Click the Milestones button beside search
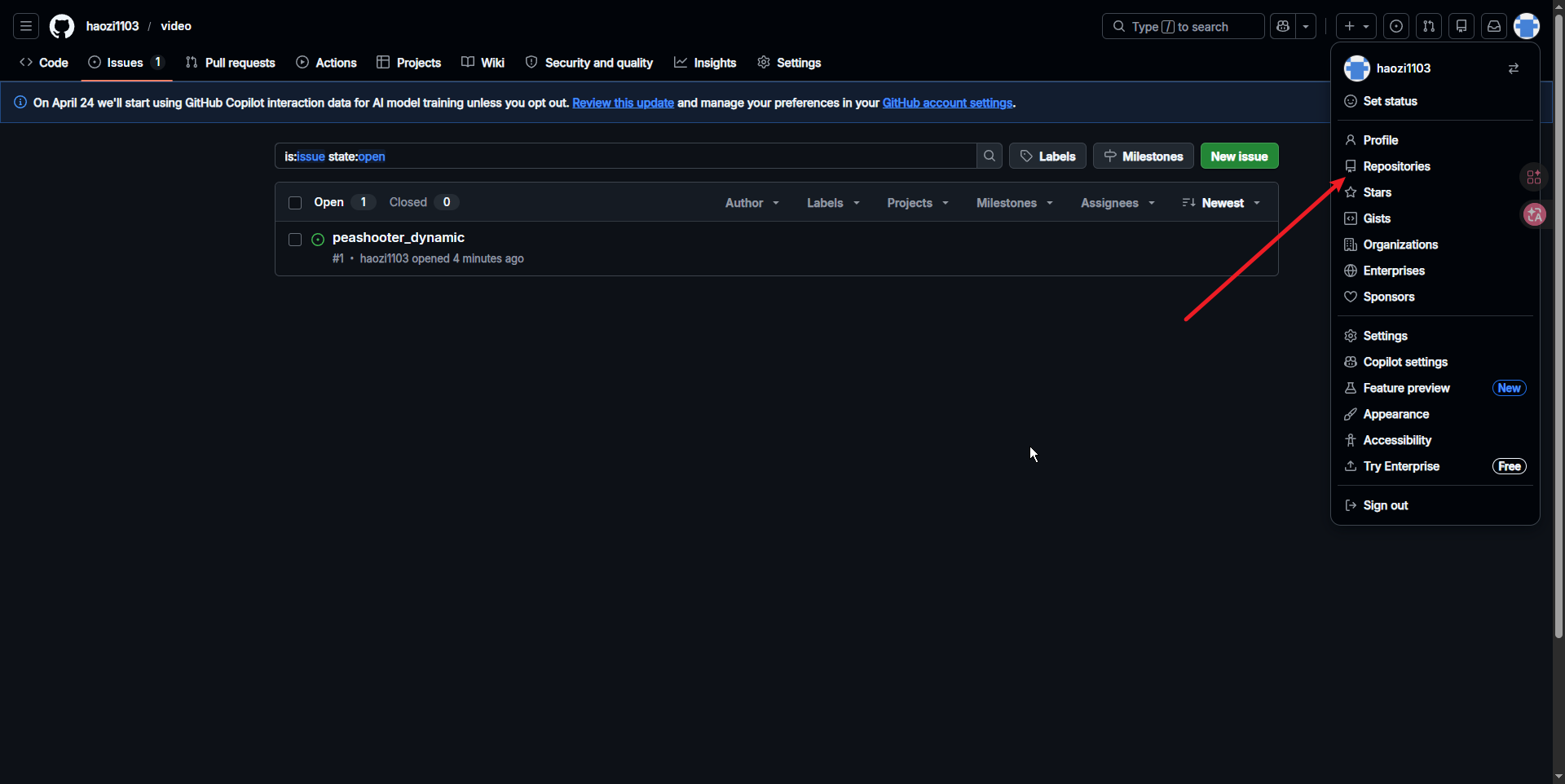This screenshot has width=1565, height=784. pos(1143,156)
